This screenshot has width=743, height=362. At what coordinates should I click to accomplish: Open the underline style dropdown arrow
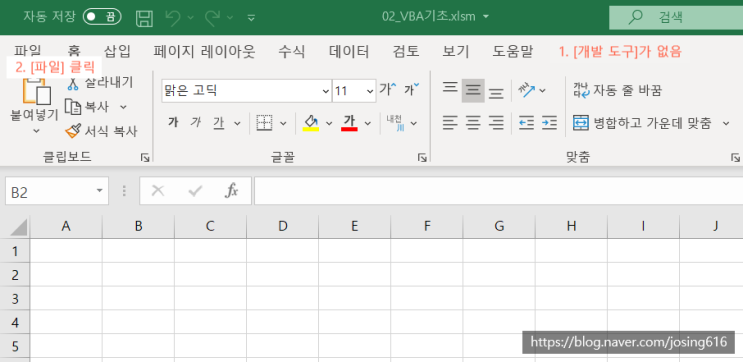click(x=237, y=124)
